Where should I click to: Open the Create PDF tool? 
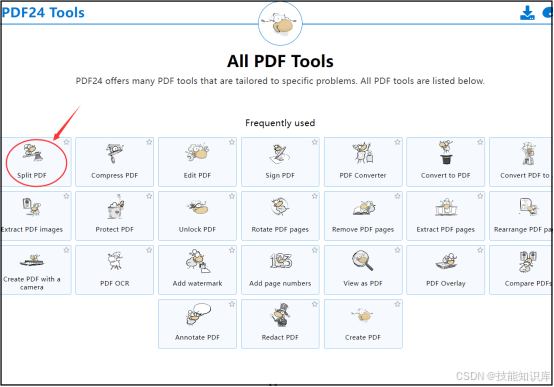pyautogui.click(x=363, y=324)
